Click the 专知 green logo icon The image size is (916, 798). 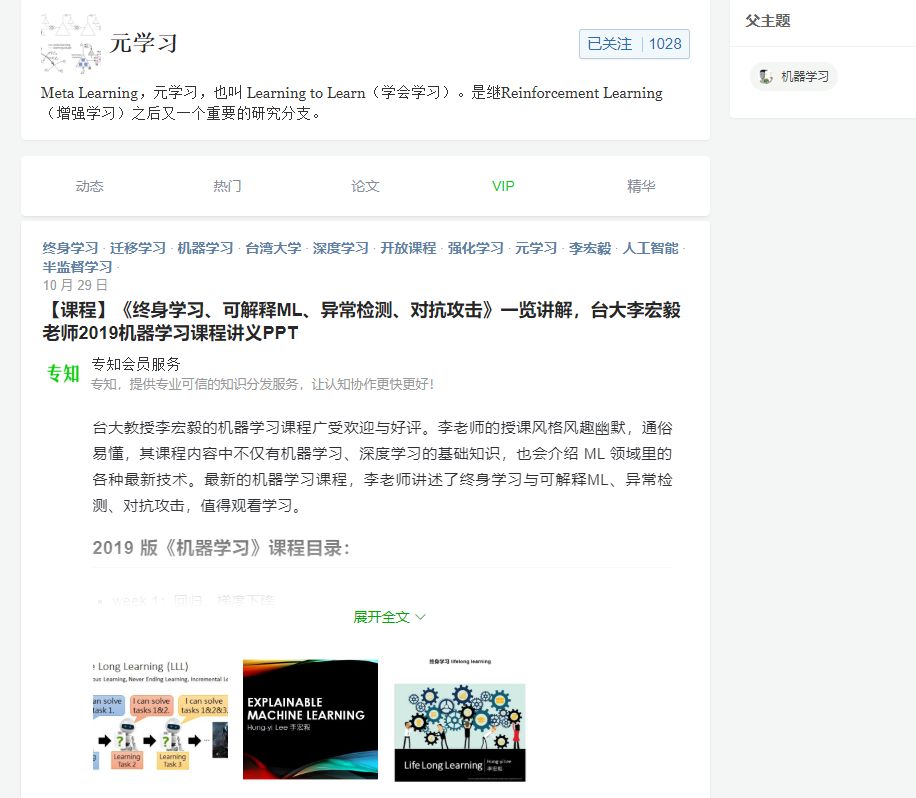tap(63, 373)
